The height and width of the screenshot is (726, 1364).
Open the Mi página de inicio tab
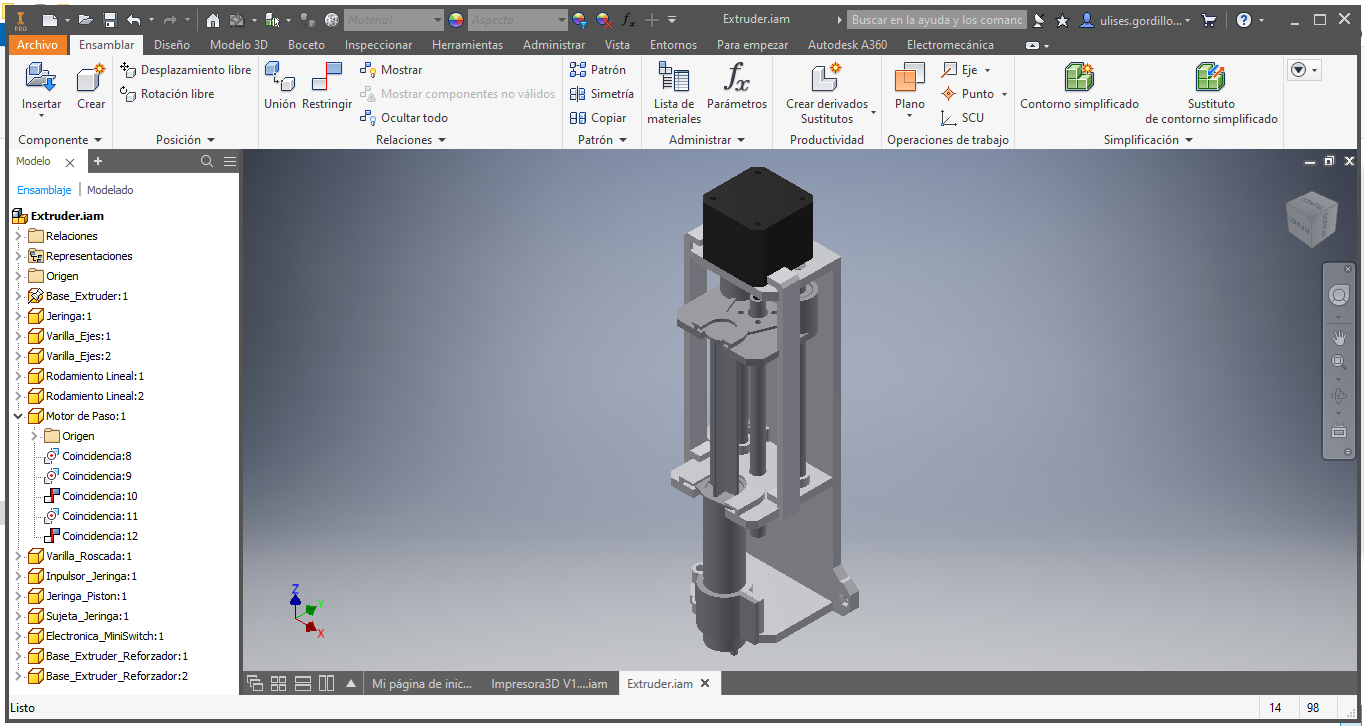click(x=421, y=684)
